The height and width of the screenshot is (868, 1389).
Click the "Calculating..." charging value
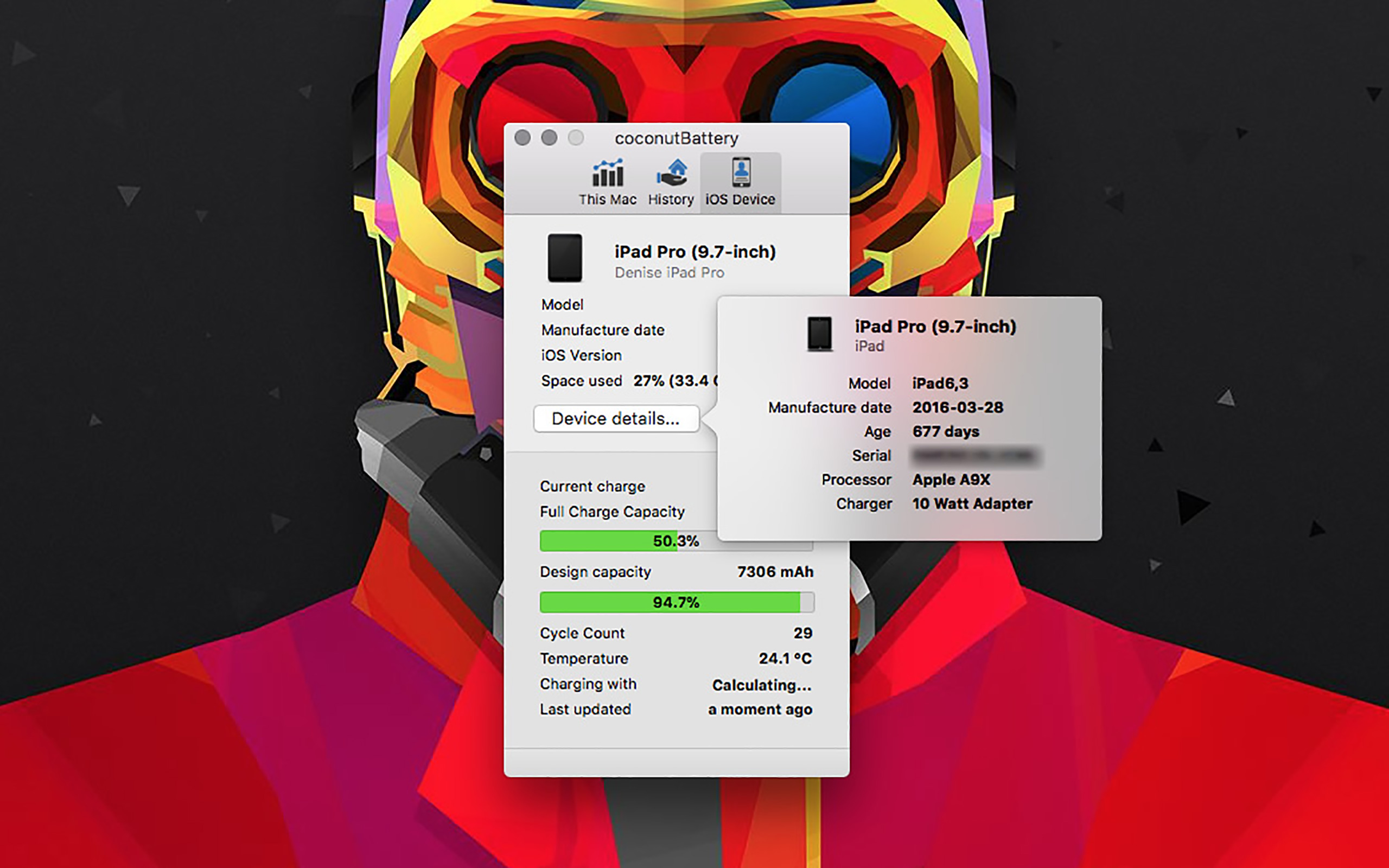click(x=762, y=685)
